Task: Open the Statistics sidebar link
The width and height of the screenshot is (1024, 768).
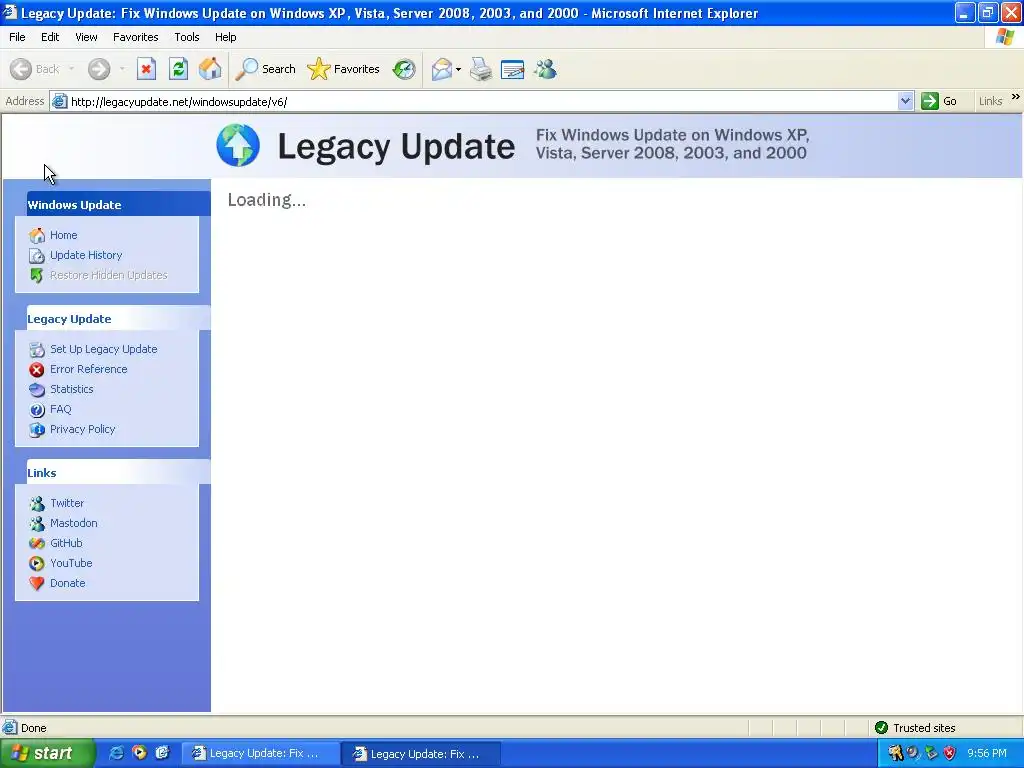Action: tap(71, 389)
